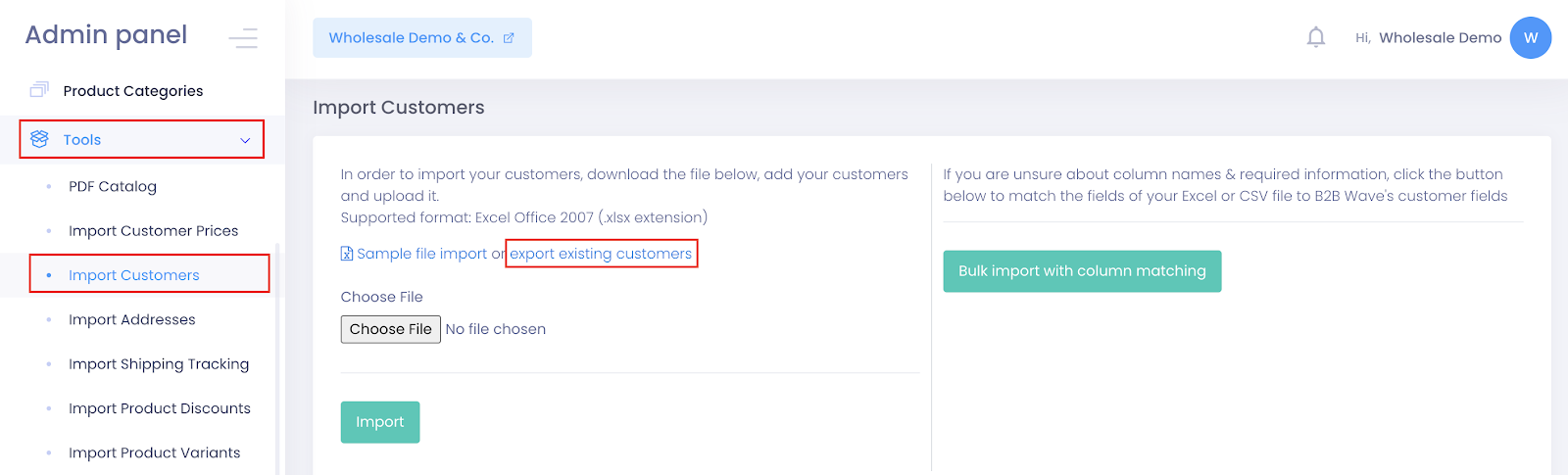Click the notification bell icon
1568x475 pixels.
(1315, 37)
